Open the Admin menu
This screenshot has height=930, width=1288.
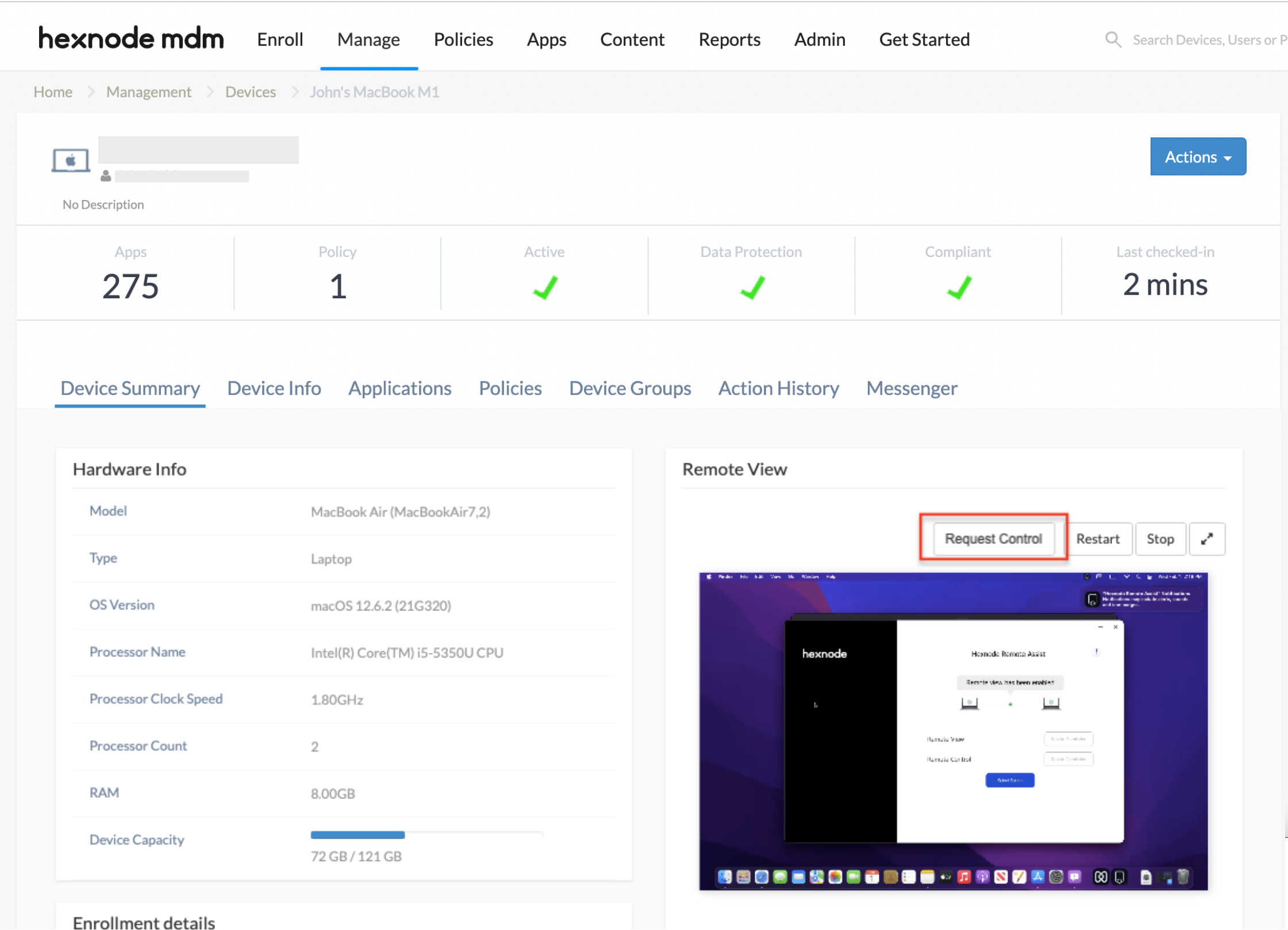pyautogui.click(x=820, y=39)
